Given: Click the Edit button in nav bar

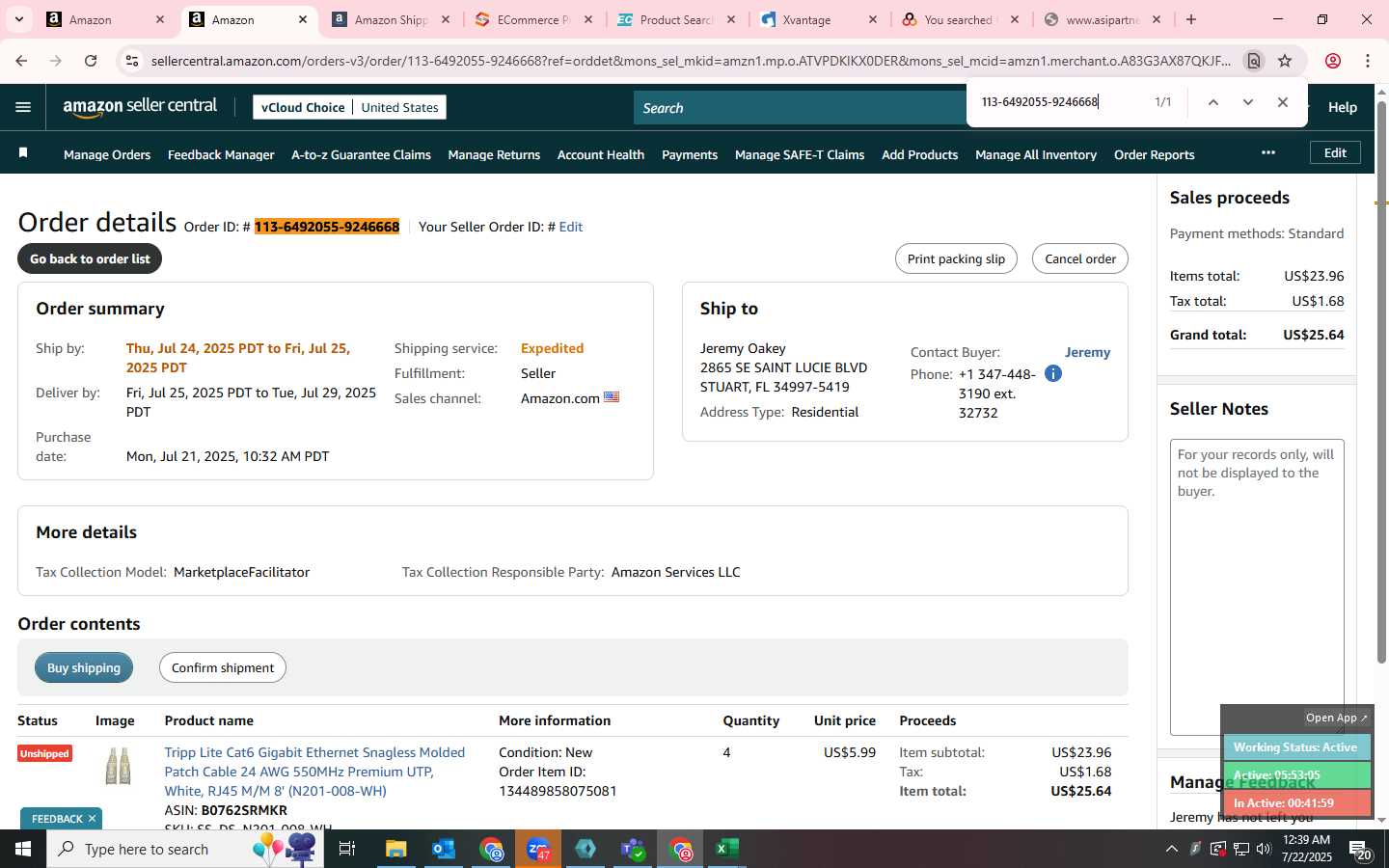Looking at the screenshot, I should [x=1335, y=152].
